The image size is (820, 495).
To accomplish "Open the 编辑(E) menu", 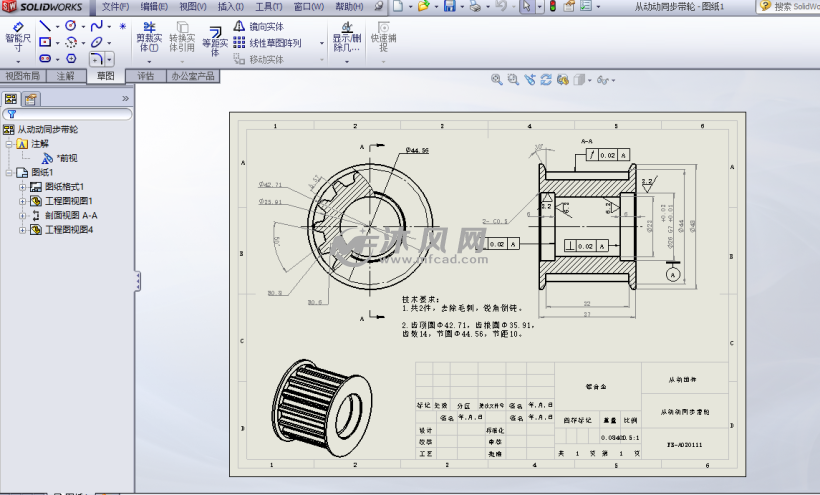I will [x=154, y=7].
